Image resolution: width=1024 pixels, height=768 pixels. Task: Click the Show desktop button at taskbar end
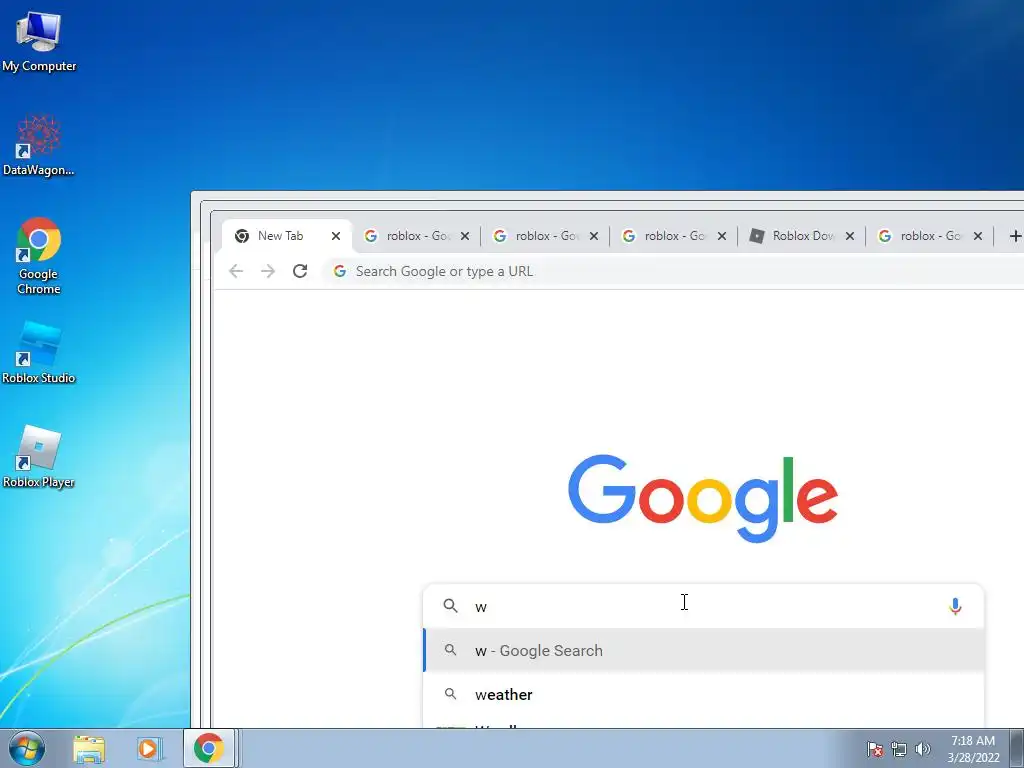click(x=1017, y=748)
